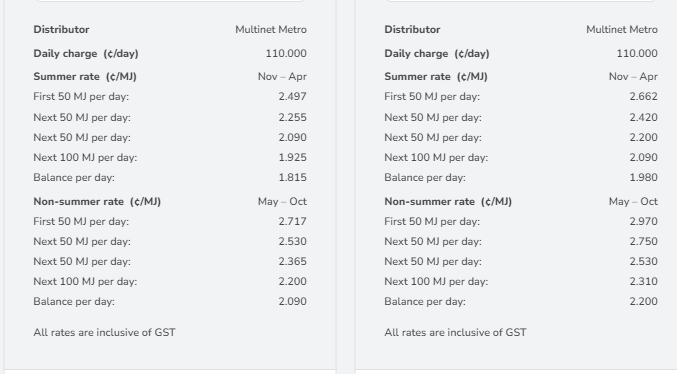Select the Summer rate heading in right card
This screenshot has width=677, height=374.
pos(436,76)
